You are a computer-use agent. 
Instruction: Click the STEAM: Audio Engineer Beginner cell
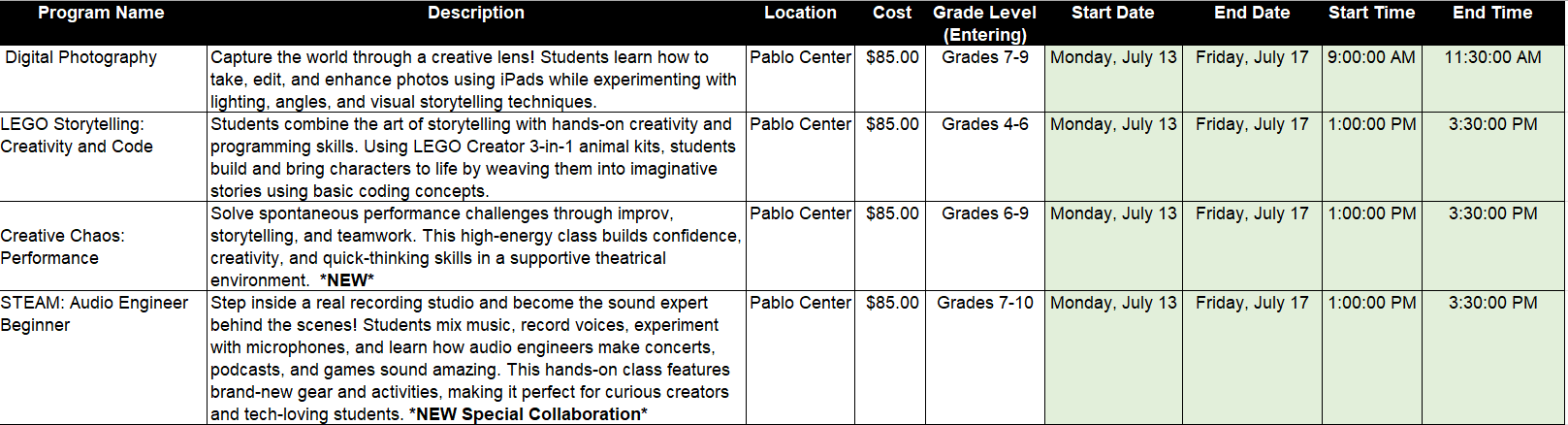click(x=94, y=313)
